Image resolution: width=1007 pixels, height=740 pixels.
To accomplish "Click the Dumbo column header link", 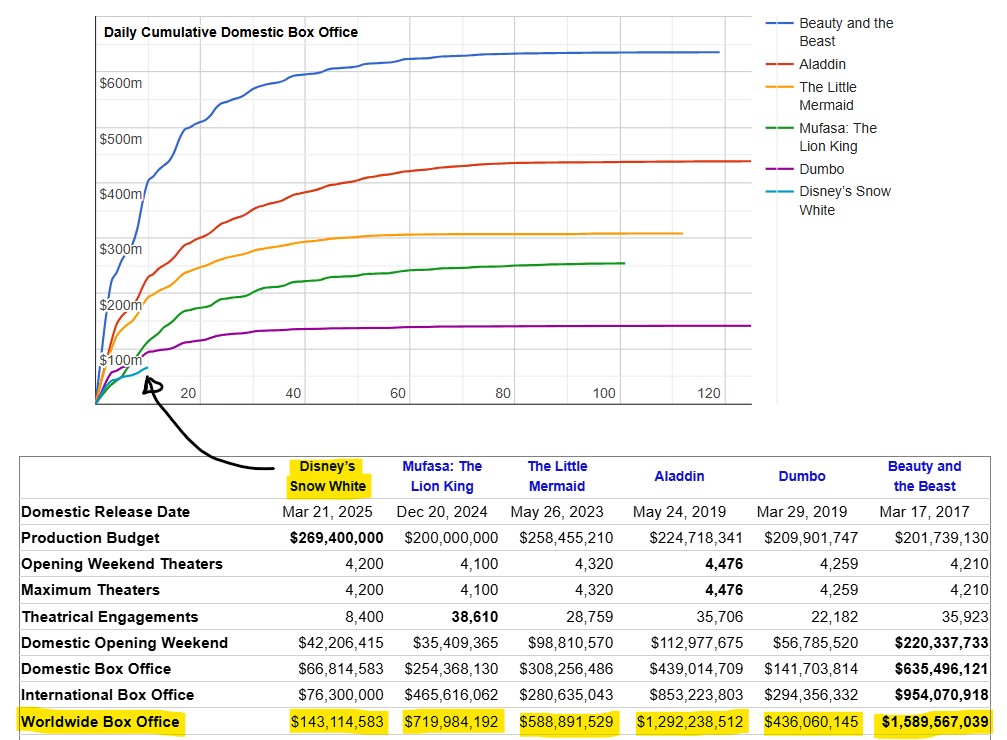I will tap(803, 477).
